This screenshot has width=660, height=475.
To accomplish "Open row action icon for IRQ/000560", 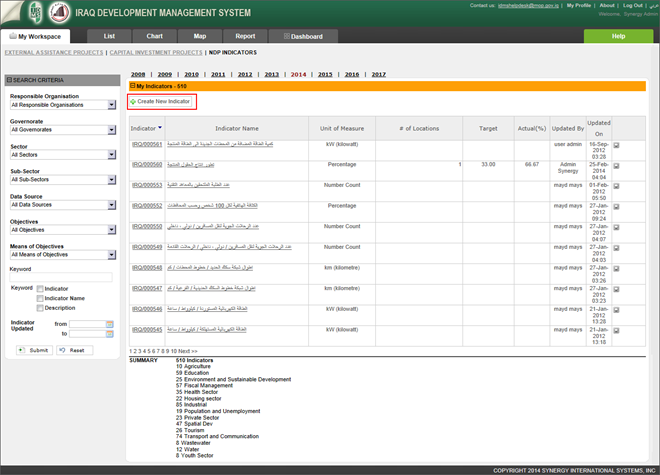I will [616, 166].
